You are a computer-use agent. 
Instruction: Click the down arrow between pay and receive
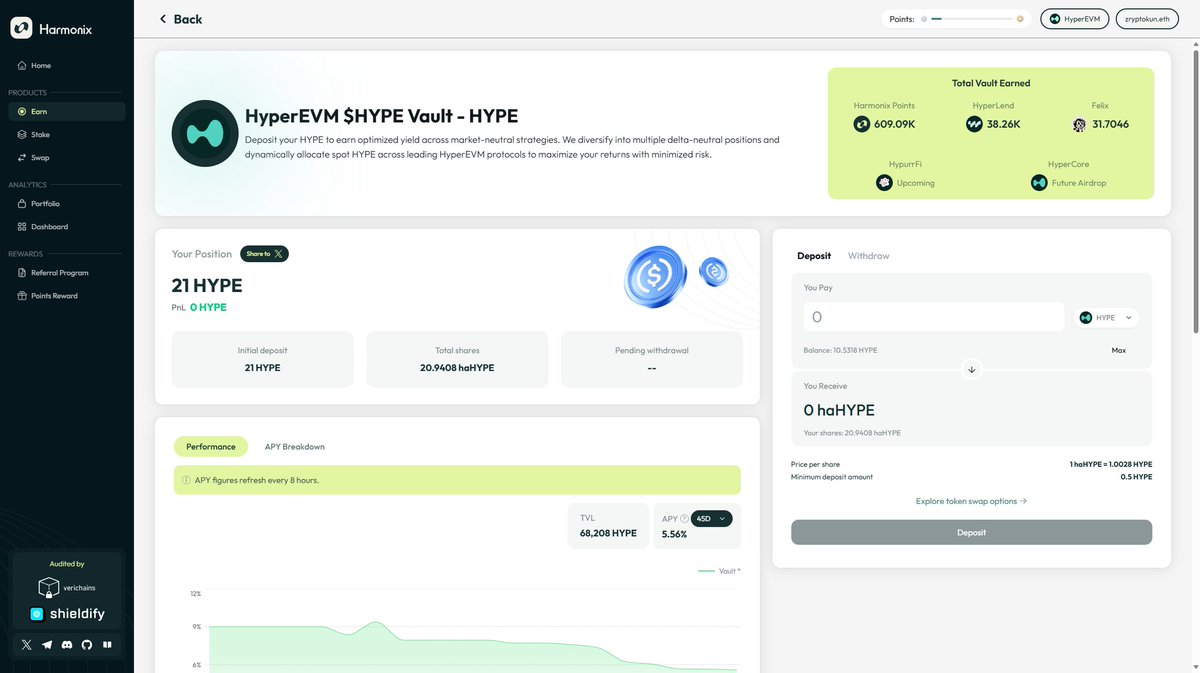point(971,369)
